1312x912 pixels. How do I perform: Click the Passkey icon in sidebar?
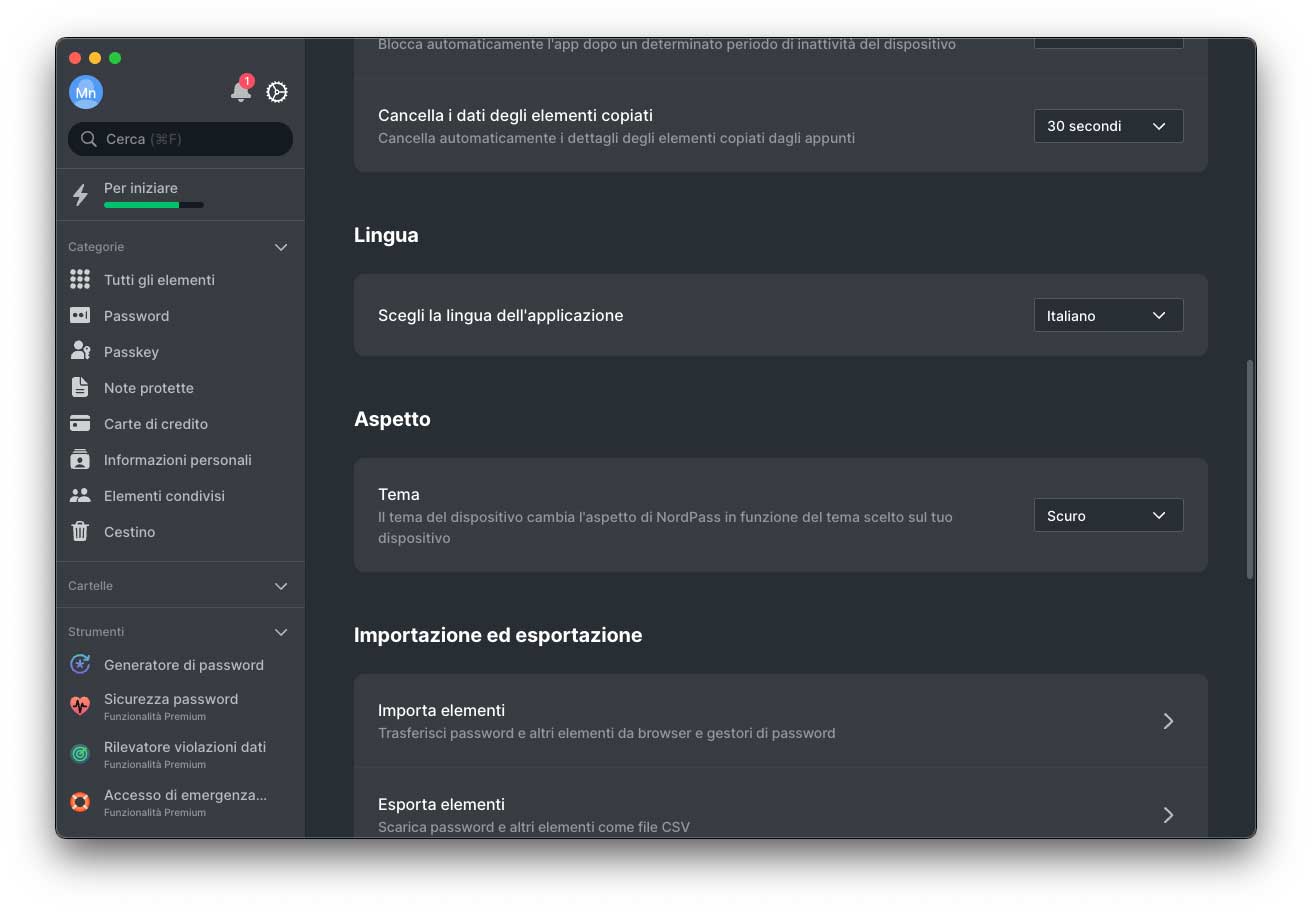[80, 352]
